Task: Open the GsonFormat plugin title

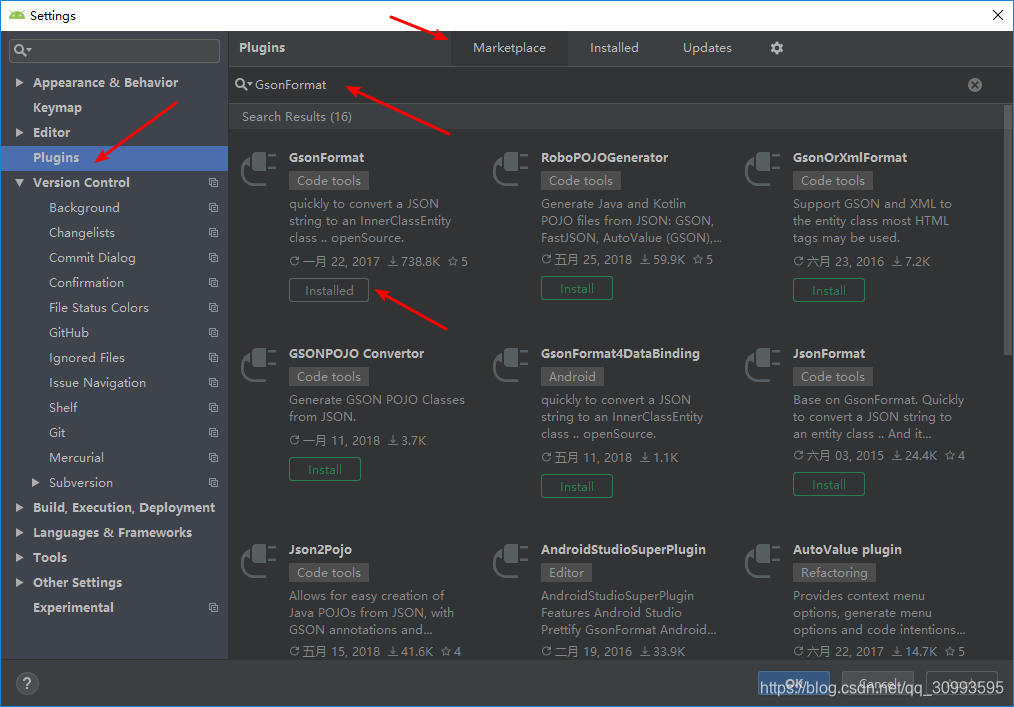Action: point(327,158)
